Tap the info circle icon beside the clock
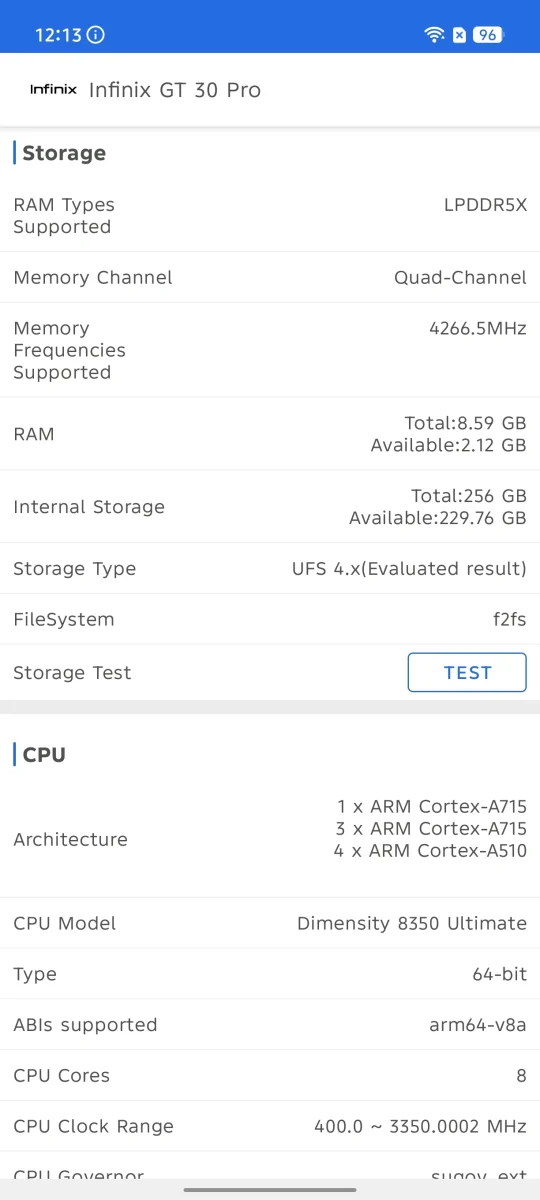The height and width of the screenshot is (1200, 540). click(x=96, y=35)
